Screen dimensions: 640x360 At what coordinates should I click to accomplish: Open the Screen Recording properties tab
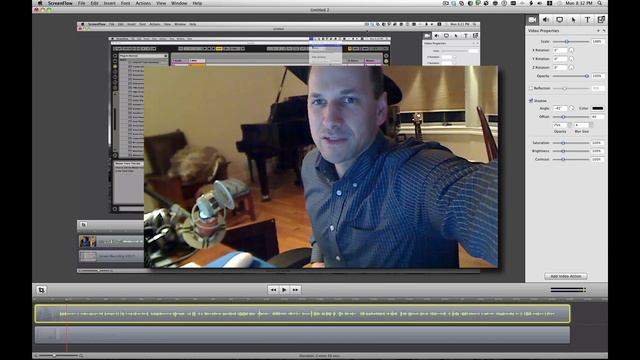(560, 20)
